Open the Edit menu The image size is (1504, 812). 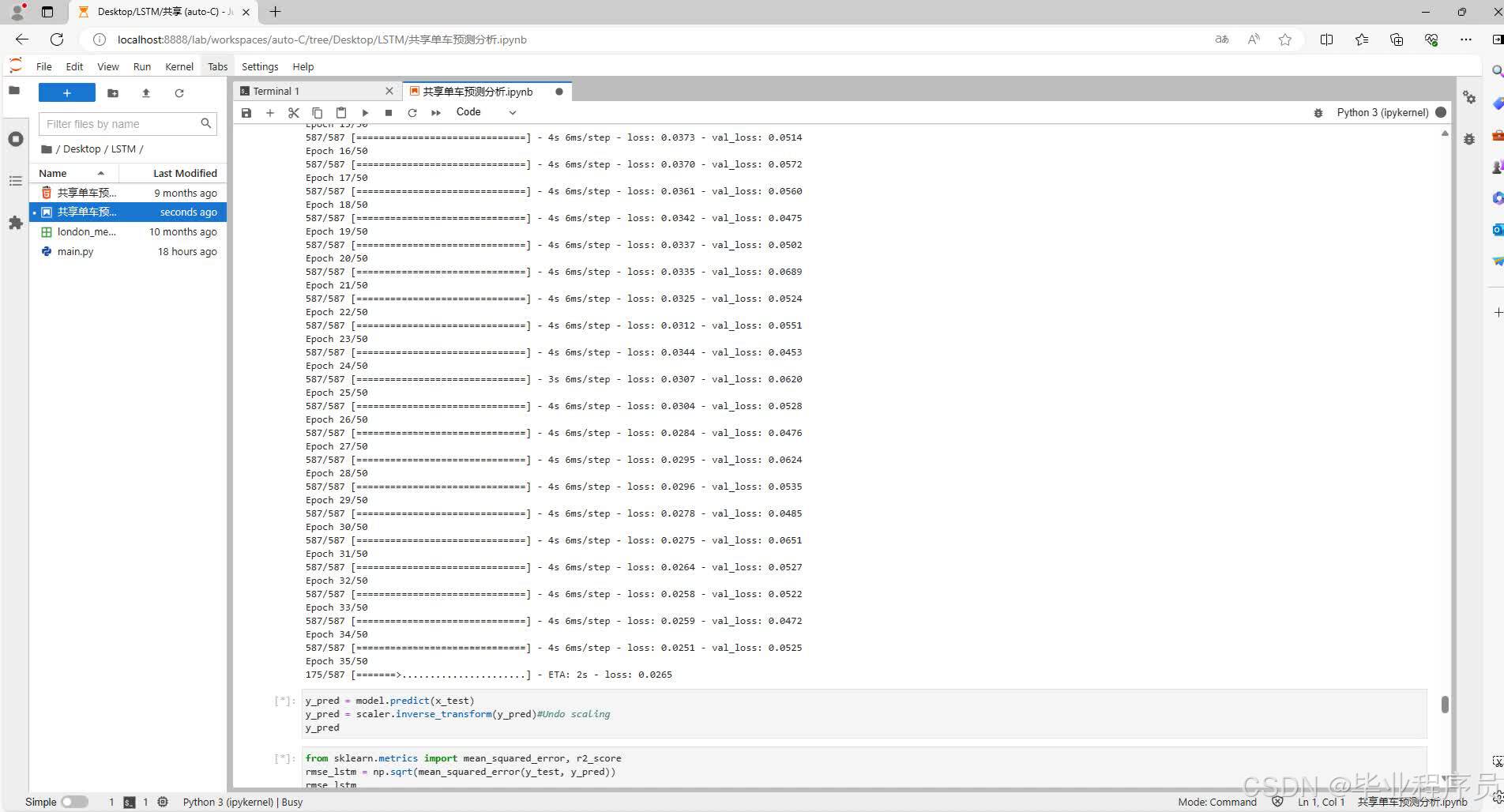[x=74, y=66]
